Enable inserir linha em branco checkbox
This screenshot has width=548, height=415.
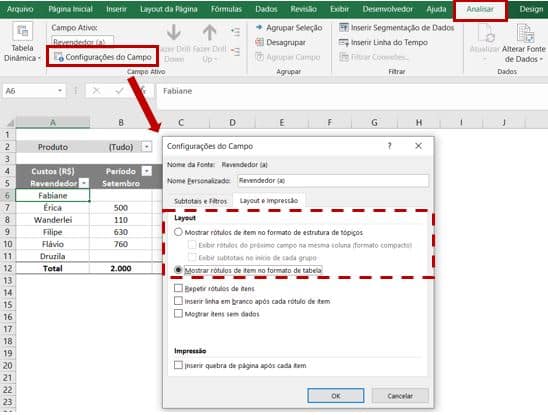tap(178, 301)
